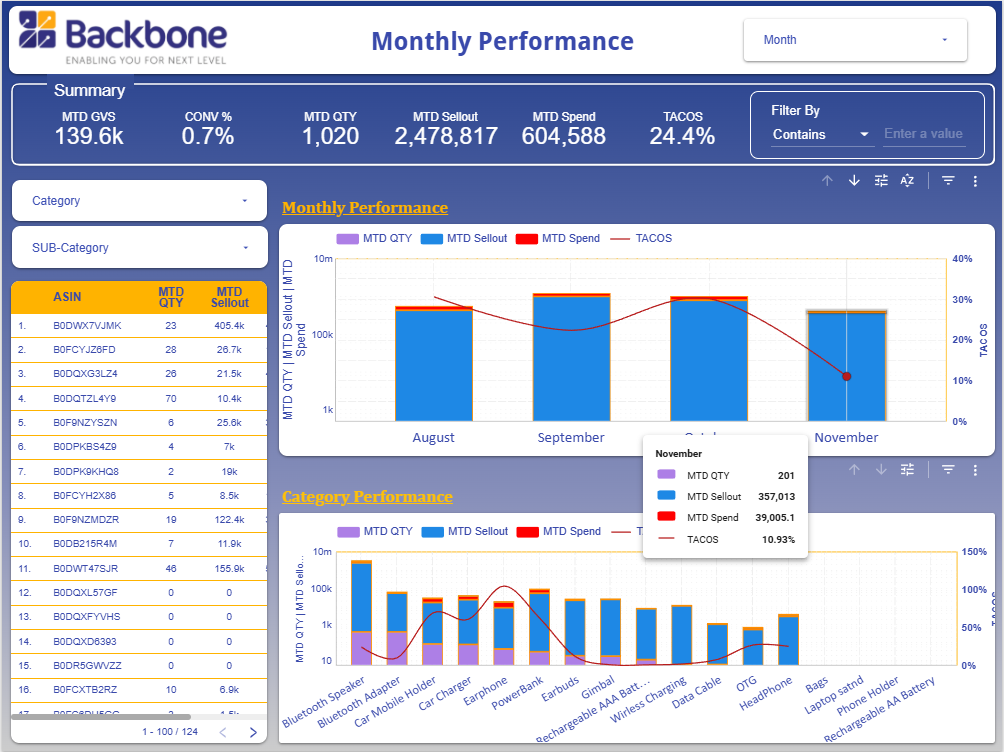Image resolution: width=1004 pixels, height=752 pixels.
Task: Click the A-Z sort icon in chart toolbar
Action: [x=907, y=181]
